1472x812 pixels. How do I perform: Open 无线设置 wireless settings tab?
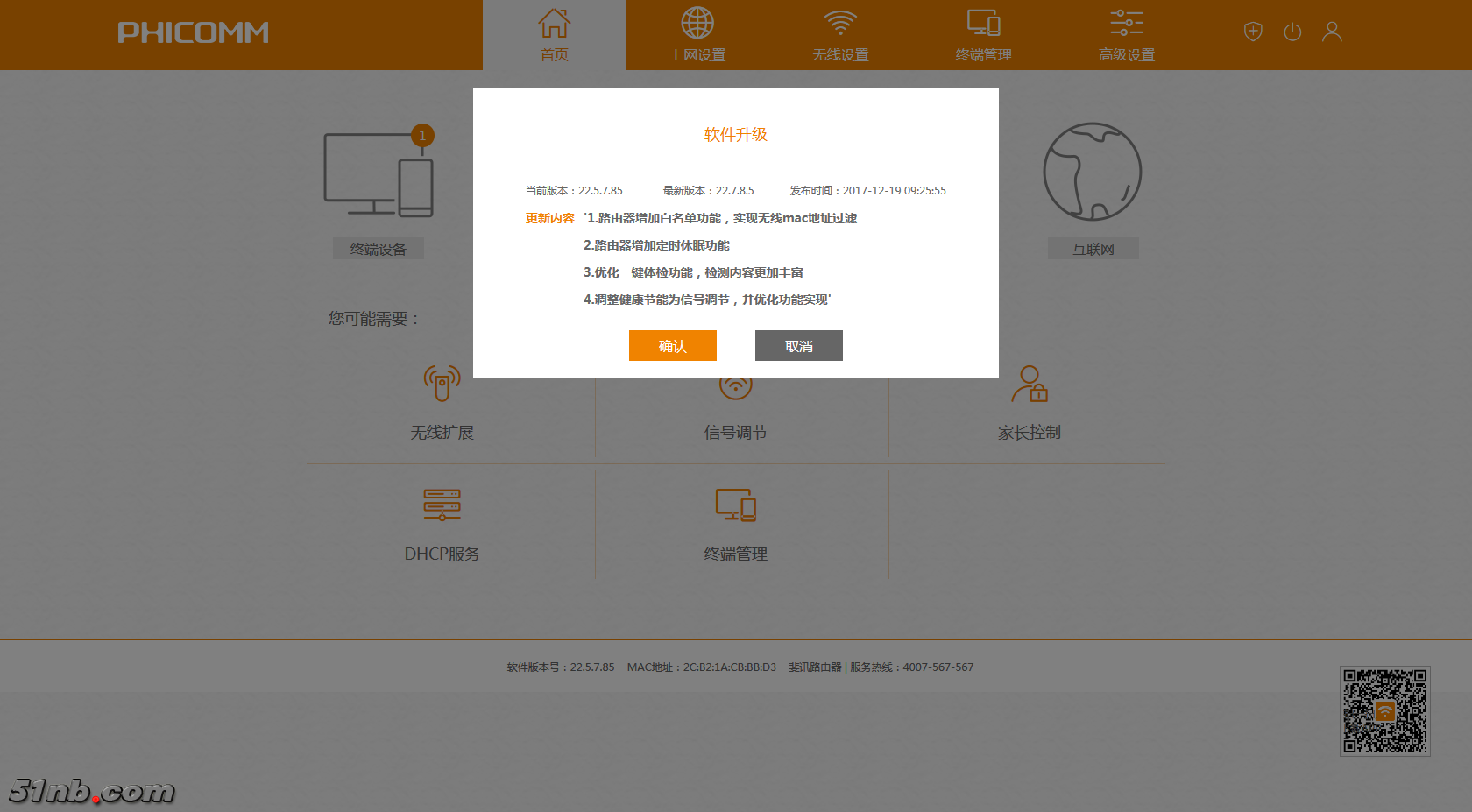click(x=840, y=35)
